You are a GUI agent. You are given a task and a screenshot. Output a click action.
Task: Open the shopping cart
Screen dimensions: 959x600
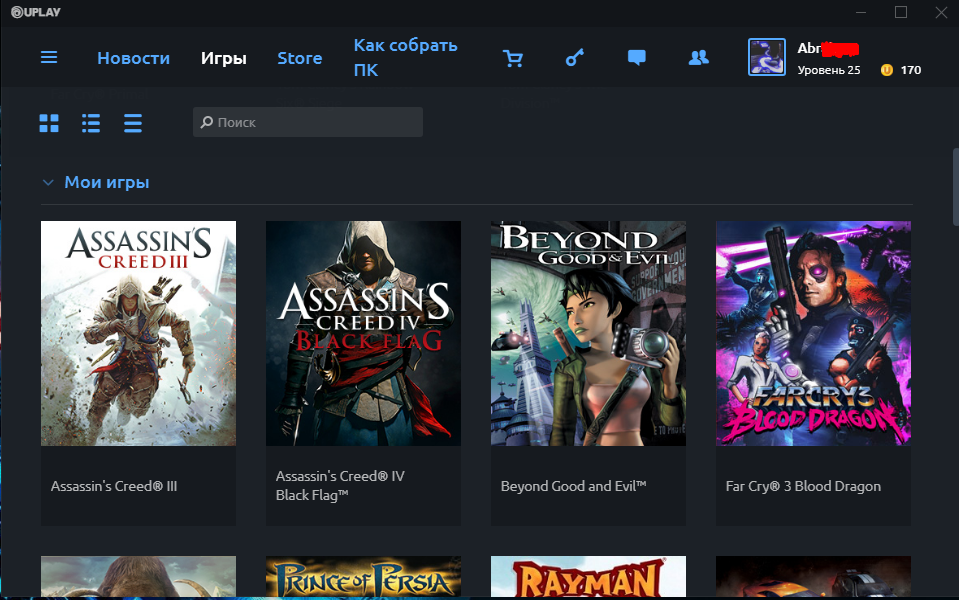[513, 58]
